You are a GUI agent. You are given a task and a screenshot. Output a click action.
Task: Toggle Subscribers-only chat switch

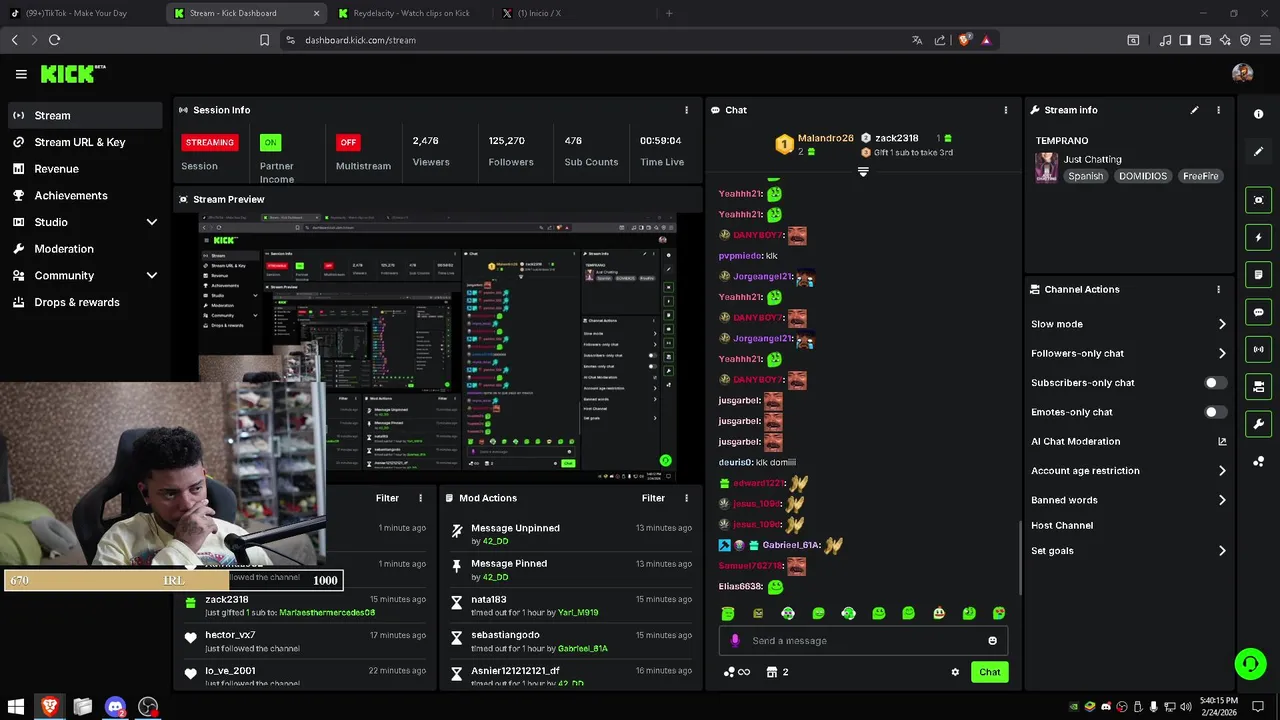1215,383
